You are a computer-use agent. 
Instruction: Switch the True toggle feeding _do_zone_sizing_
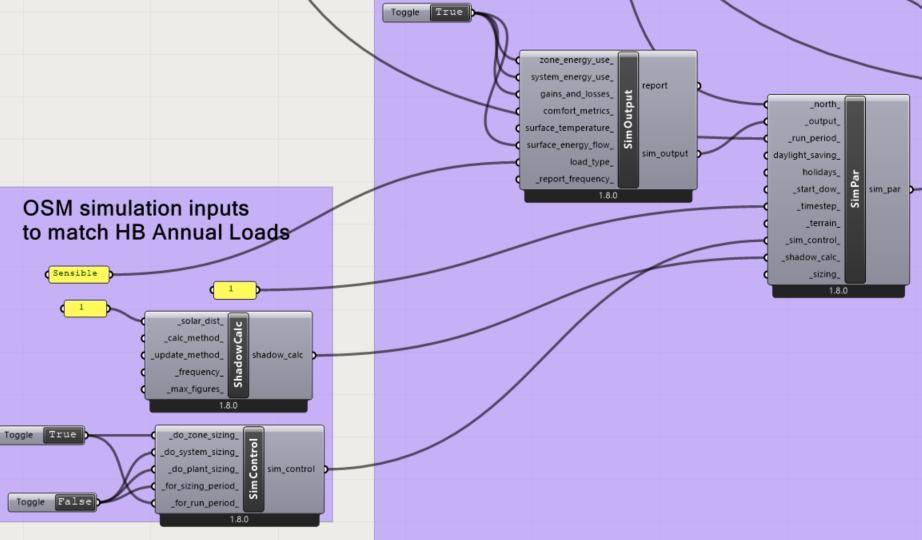pyautogui.click(x=62, y=435)
